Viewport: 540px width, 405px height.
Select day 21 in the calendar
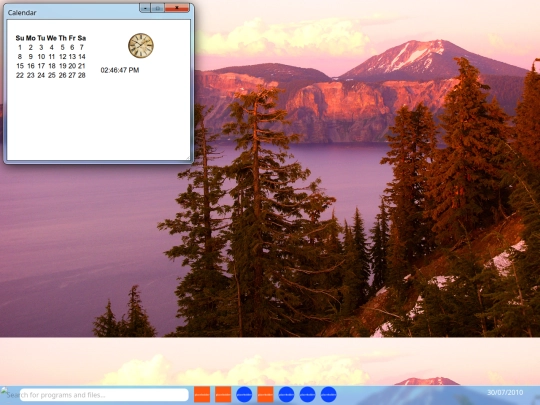pos(82,66)
